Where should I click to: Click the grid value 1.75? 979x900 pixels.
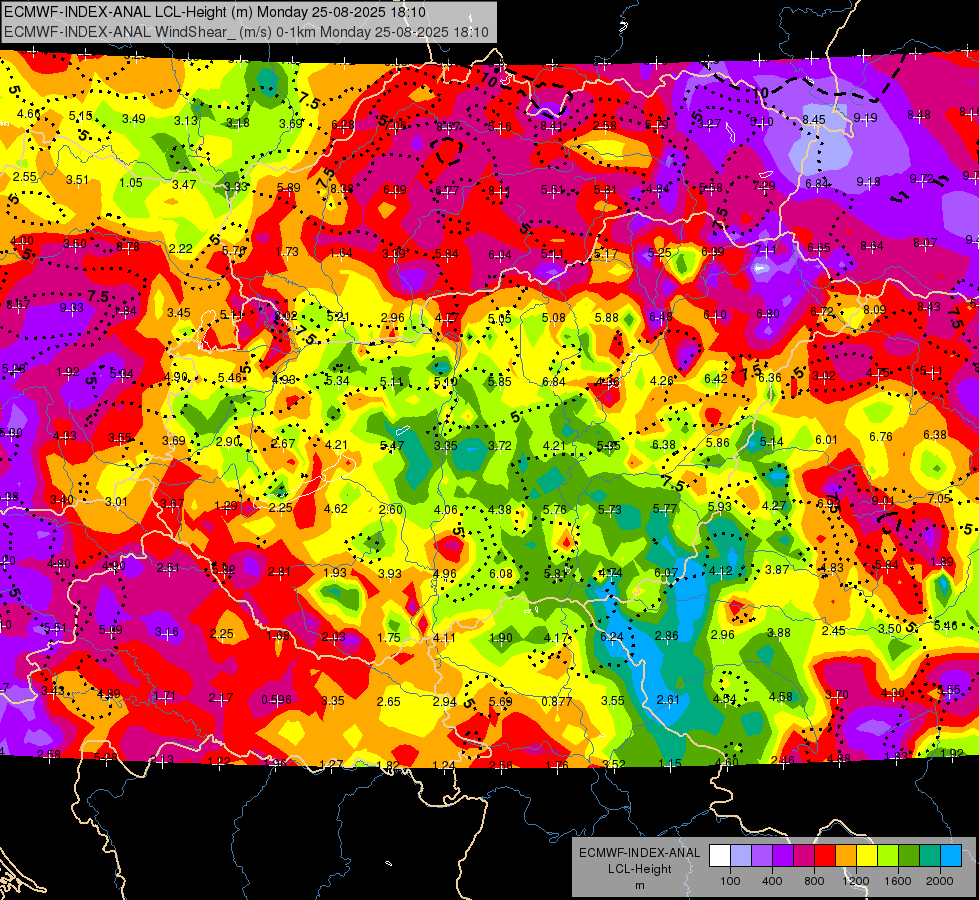(389, 637)
